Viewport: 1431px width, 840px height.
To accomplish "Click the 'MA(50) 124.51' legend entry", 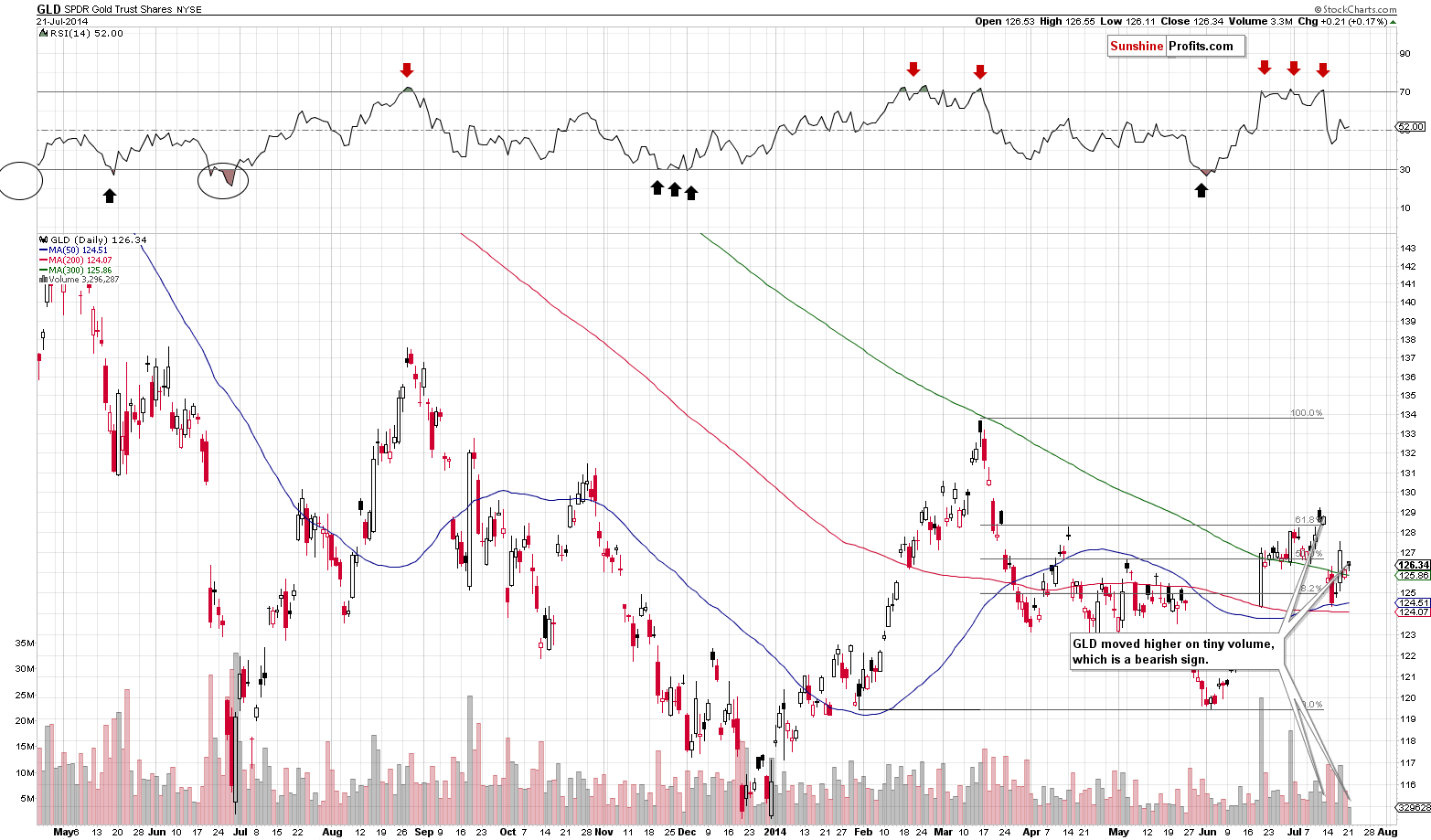I will click(78, 250).
